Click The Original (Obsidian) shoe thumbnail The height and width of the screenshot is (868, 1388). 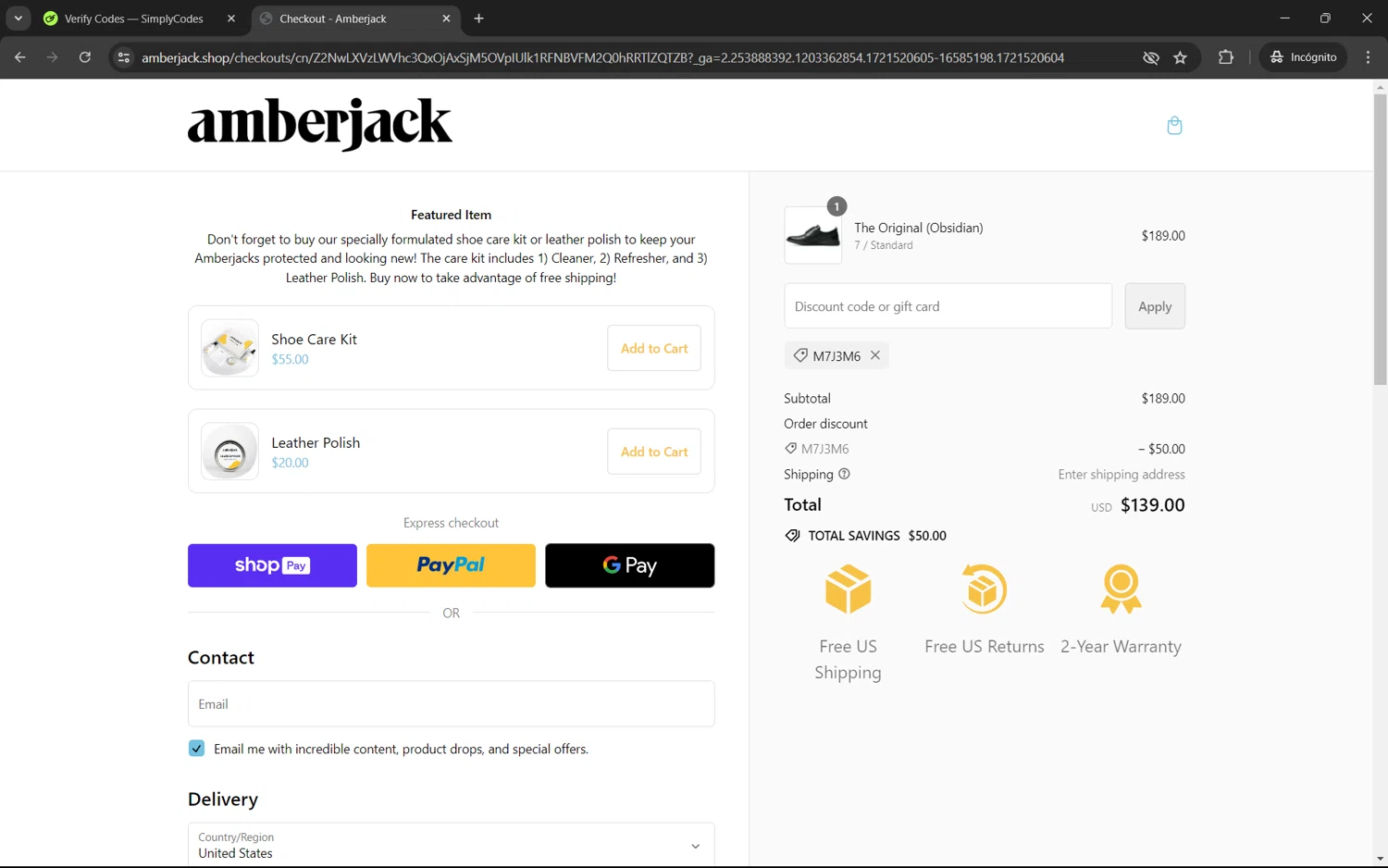pyautogui.click(x=813, y=236)
